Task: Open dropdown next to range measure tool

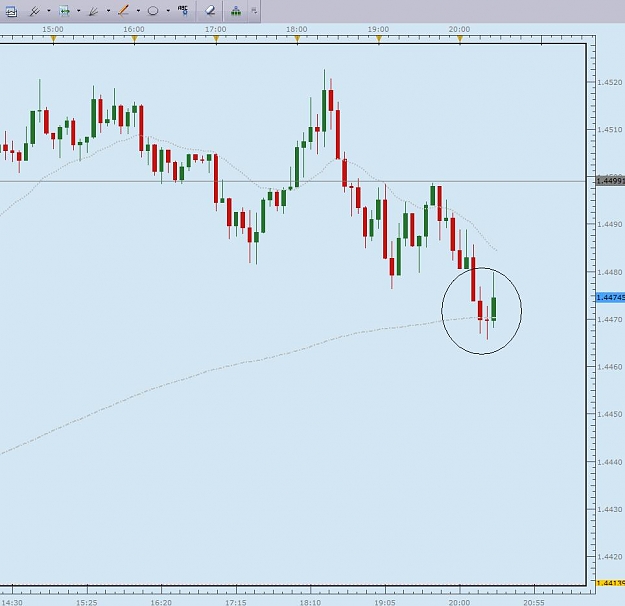Action: click(x=79, y=11)
